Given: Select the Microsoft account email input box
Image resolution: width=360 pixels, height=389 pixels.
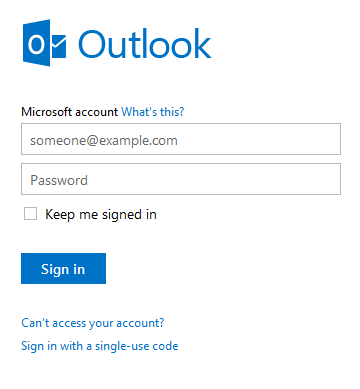Looking at the screenshot, I should click(x=181, y=139).
